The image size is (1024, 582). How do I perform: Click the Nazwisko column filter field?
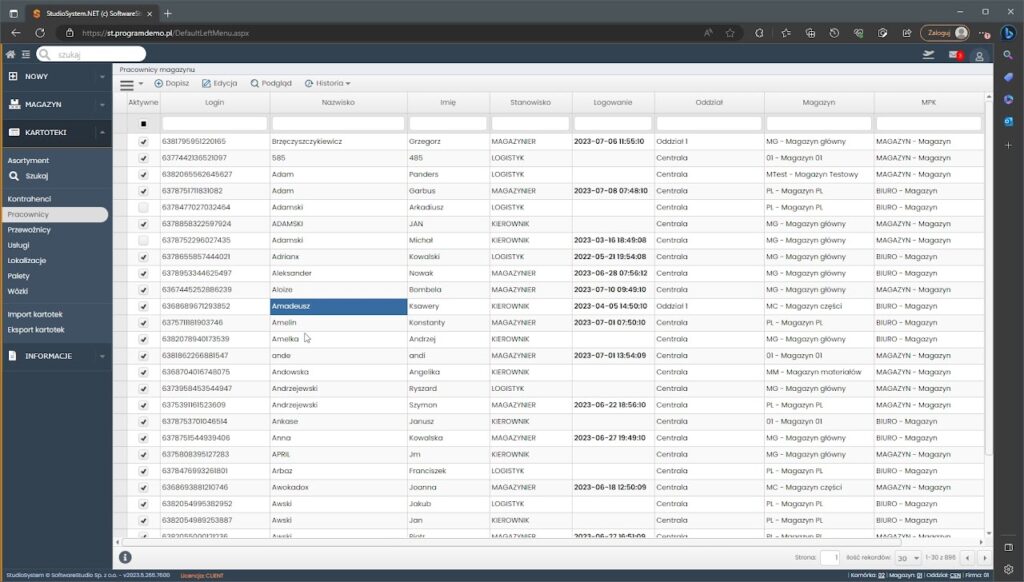(338, 123)
